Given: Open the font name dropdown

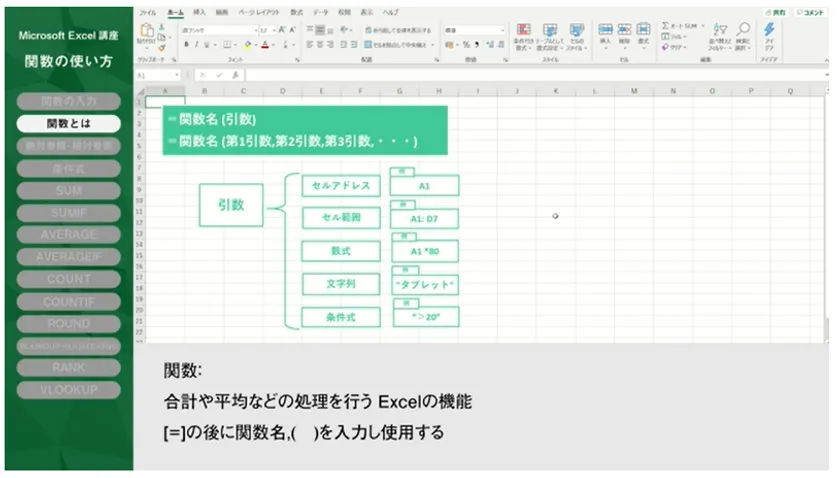Looking at the screenshot, I should (x=256, y=31).
